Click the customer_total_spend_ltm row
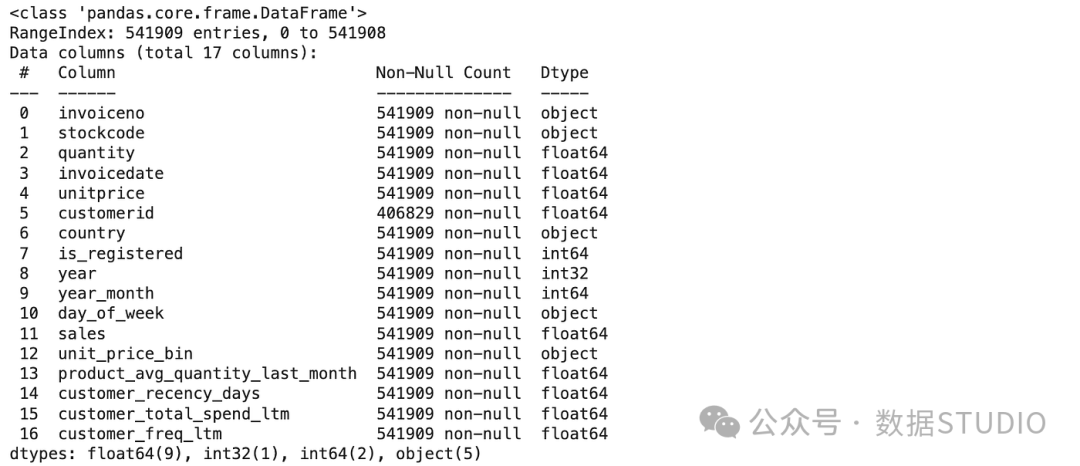1080x466 pixels. 309,414
